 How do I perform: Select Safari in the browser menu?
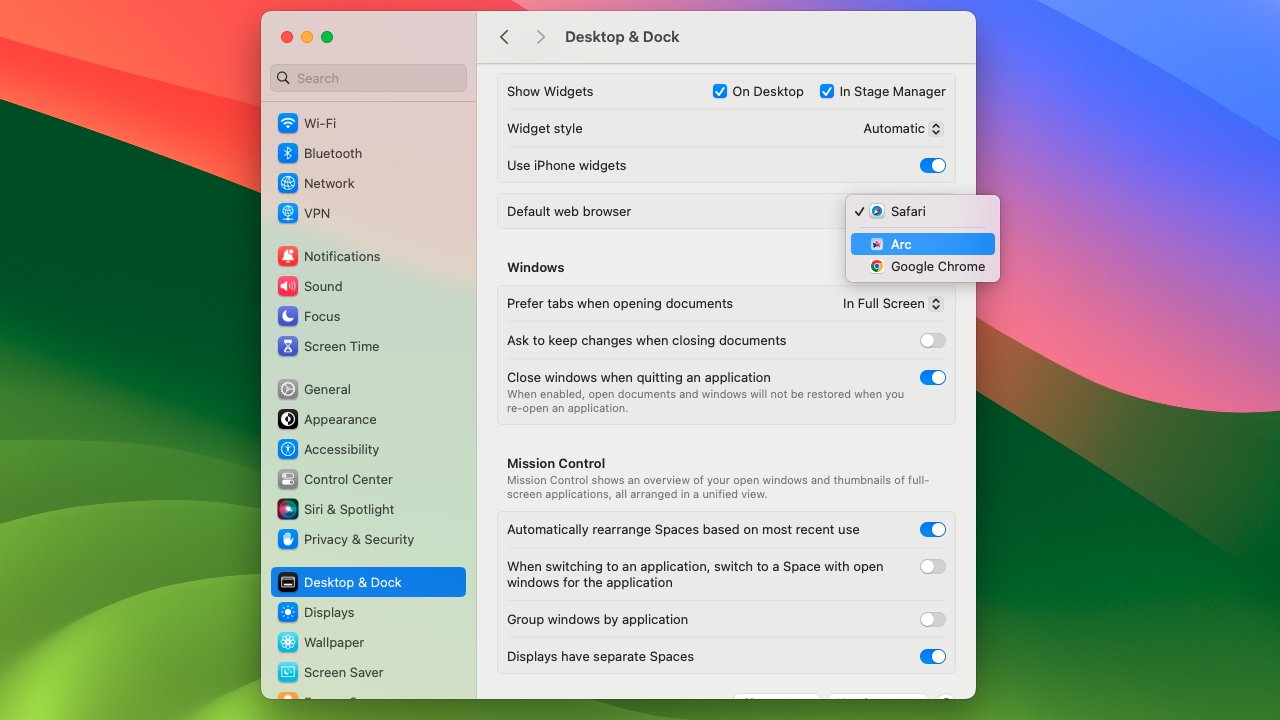coord(908,211)
